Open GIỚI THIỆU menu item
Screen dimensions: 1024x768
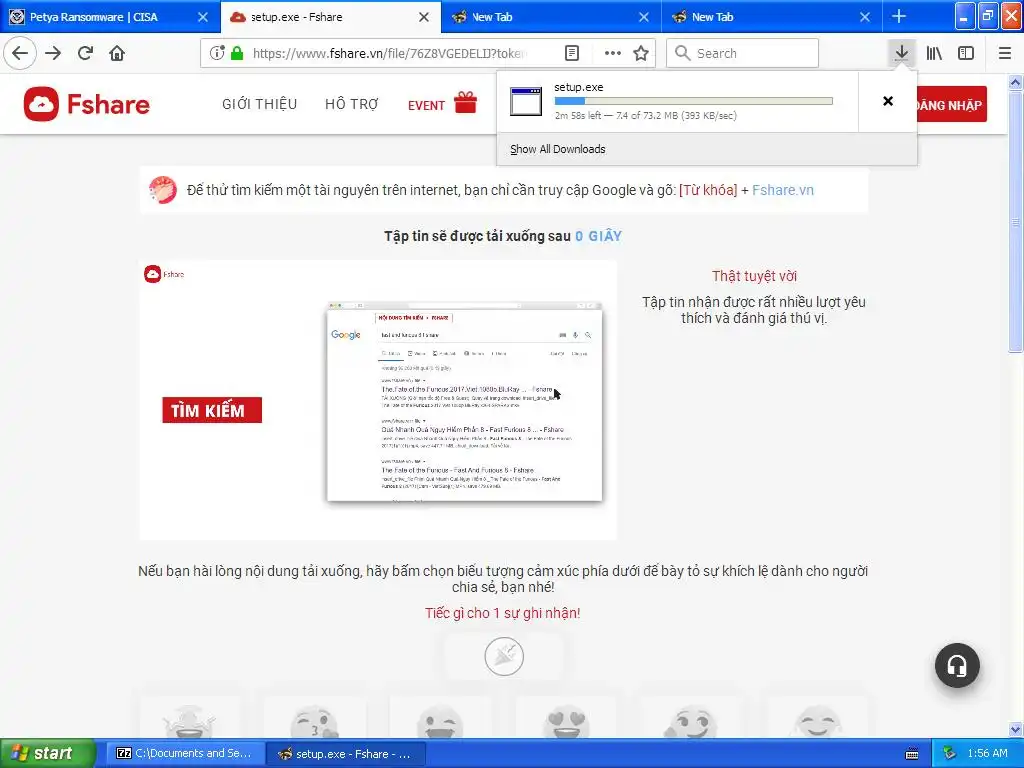click(x=259, y=104)
